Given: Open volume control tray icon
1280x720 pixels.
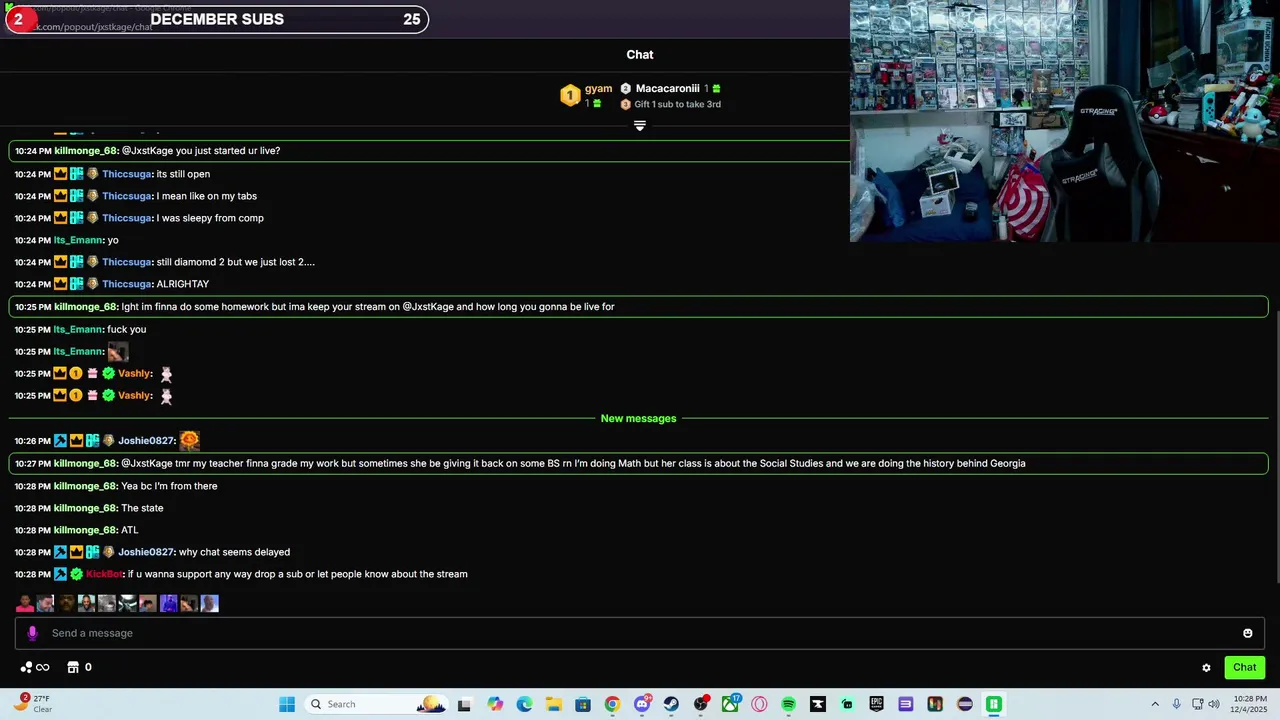Looking at the screenshot, I should 1214,704.
